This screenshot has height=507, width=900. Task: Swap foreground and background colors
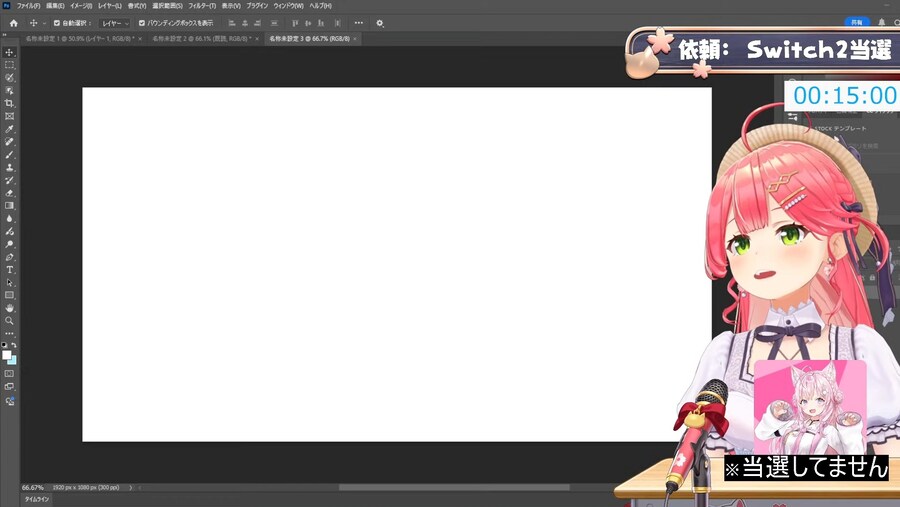(14, 345)
